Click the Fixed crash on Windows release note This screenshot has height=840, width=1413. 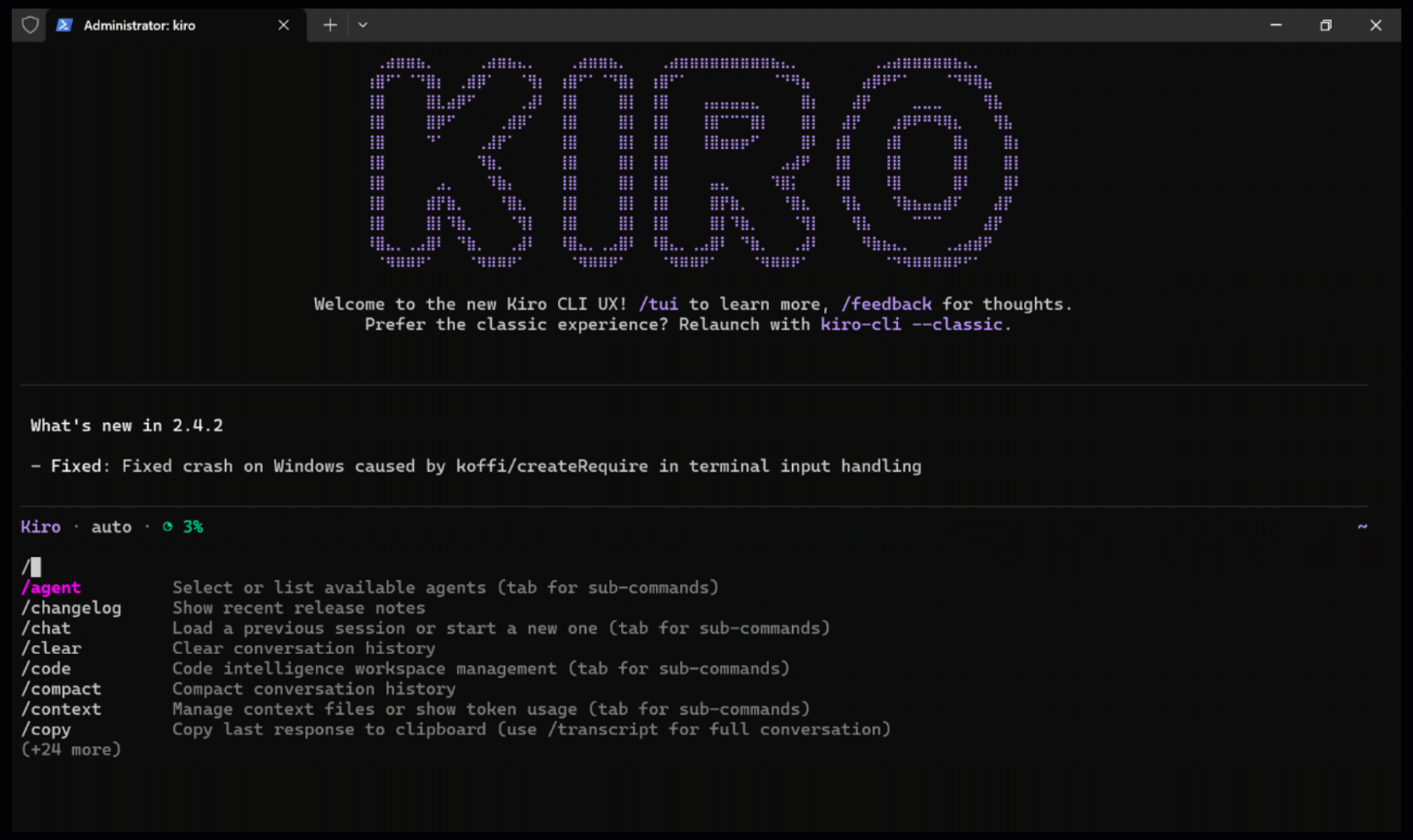point(476,466)
